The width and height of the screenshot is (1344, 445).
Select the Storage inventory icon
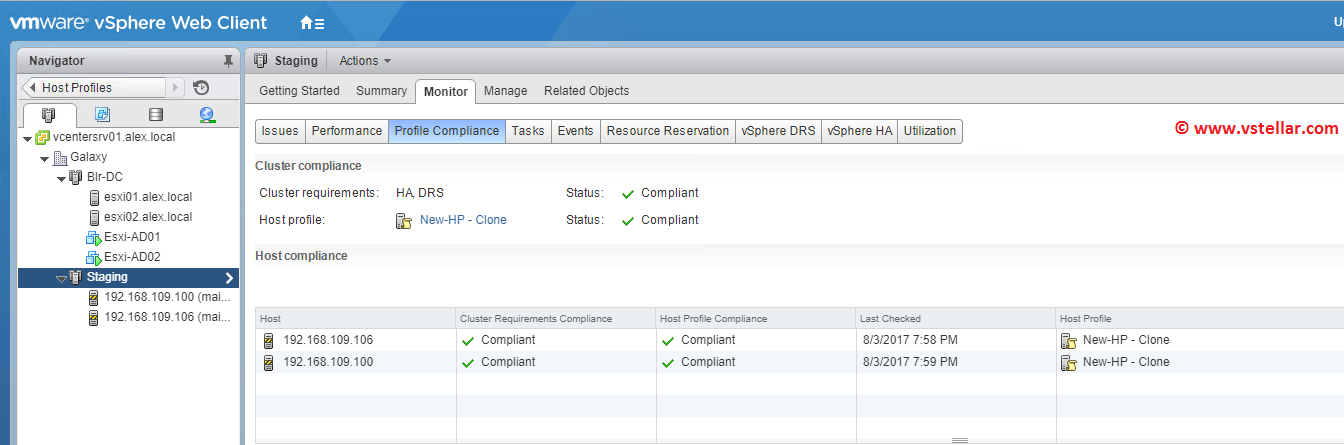(155, 115)
